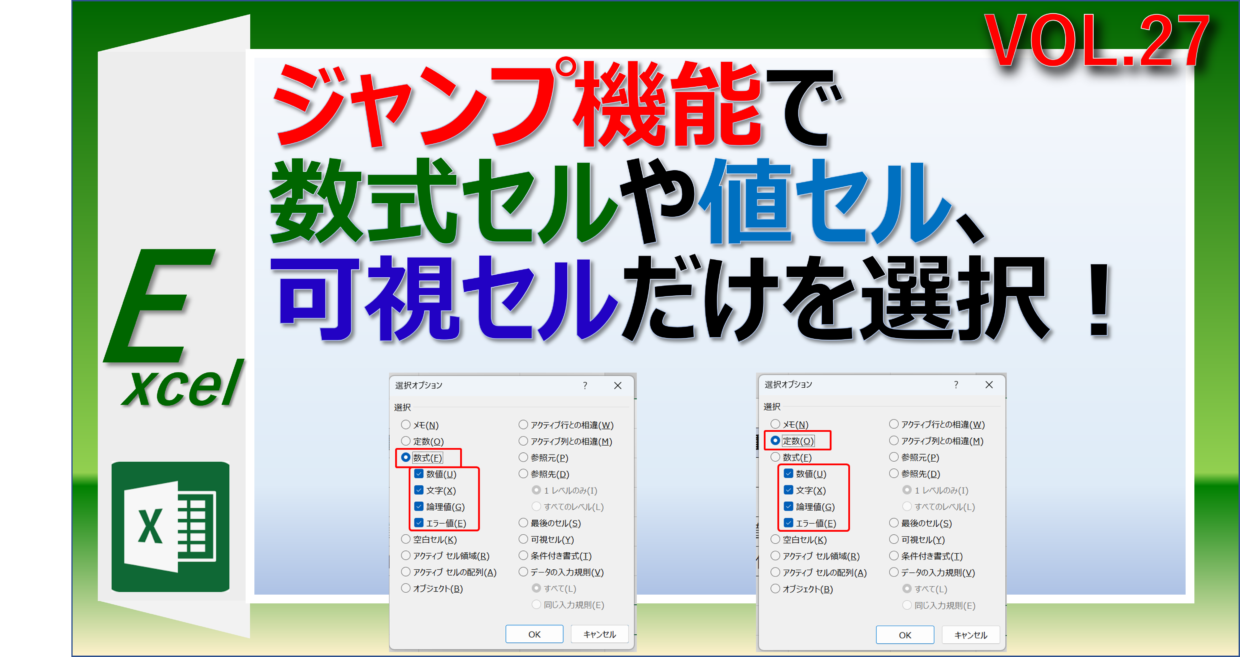Screen dimensions: 1240x657
Task: Pick 条件付き書式(T) in the 数式-selected dialog
Action: [523, 556]
